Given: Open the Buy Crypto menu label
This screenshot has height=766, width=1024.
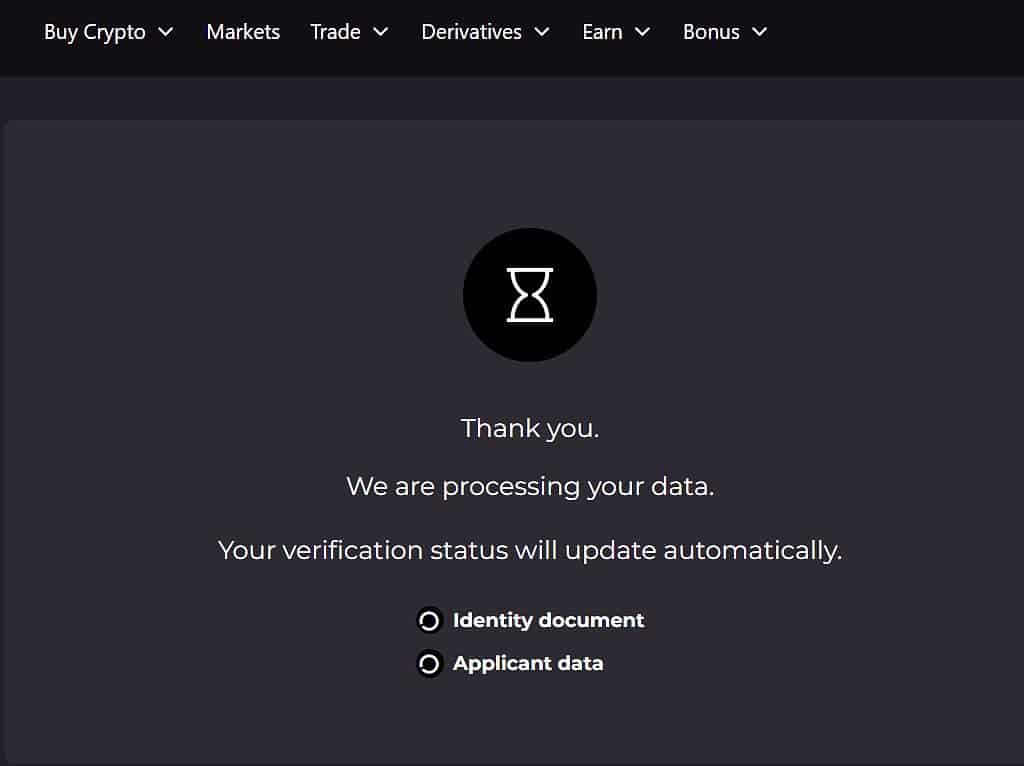Looking at the screenshot, I should [x=95, y=33].
